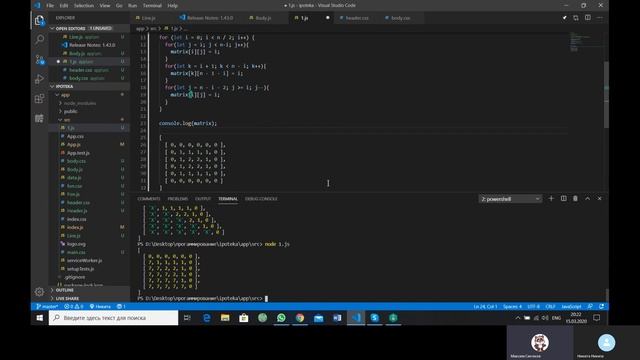This screenshot has height=360, width=640.
Task: Switch to the Problems panel tab
Action: [178, 199]
